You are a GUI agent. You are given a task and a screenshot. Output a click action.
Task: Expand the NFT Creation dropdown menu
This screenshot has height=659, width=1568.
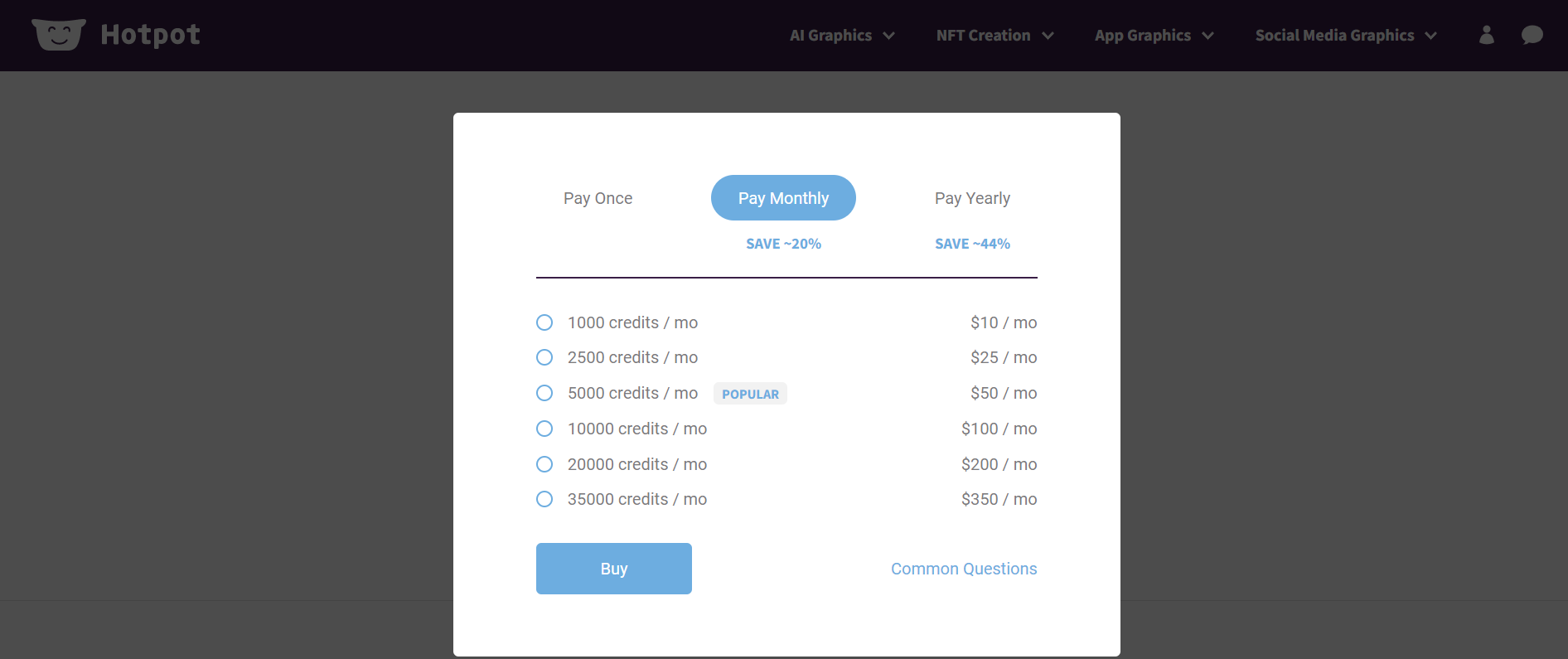click(995, 36)
